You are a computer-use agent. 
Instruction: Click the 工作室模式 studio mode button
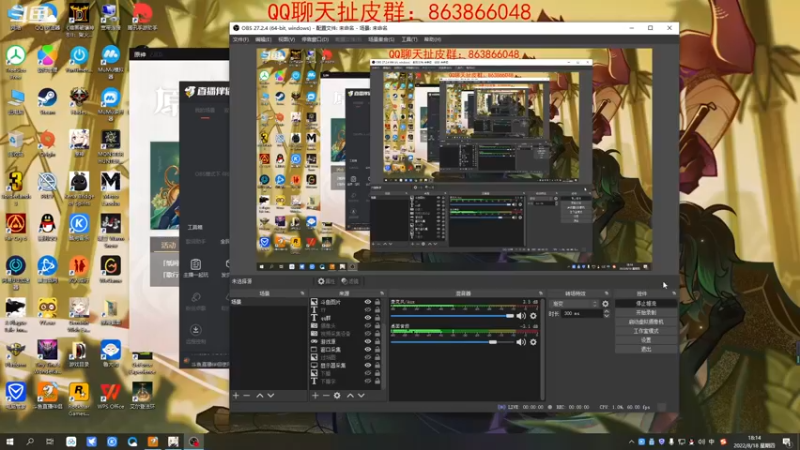(x=646, y=331)
